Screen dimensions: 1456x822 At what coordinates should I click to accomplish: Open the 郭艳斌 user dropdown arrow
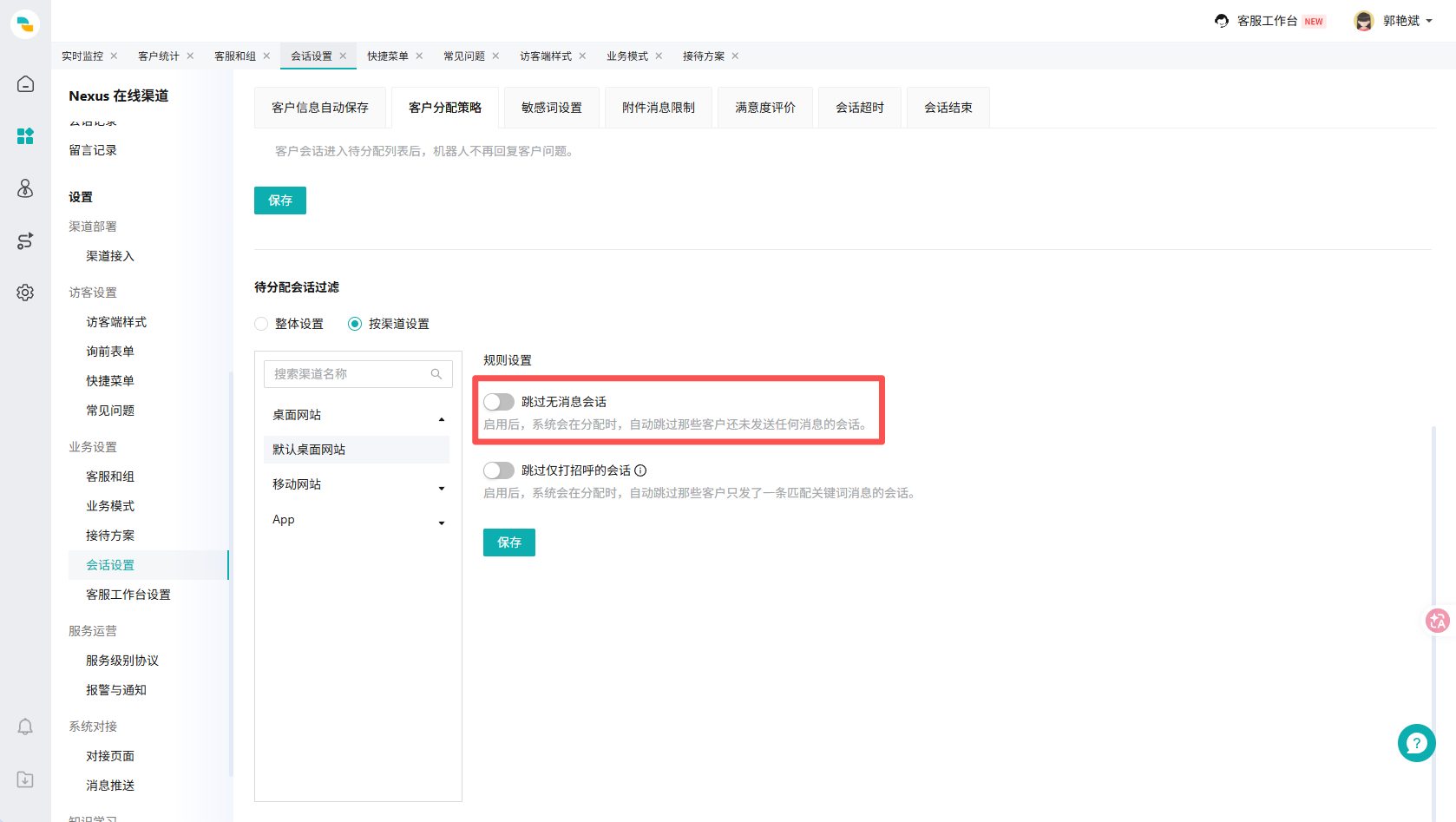[1429, 21]
